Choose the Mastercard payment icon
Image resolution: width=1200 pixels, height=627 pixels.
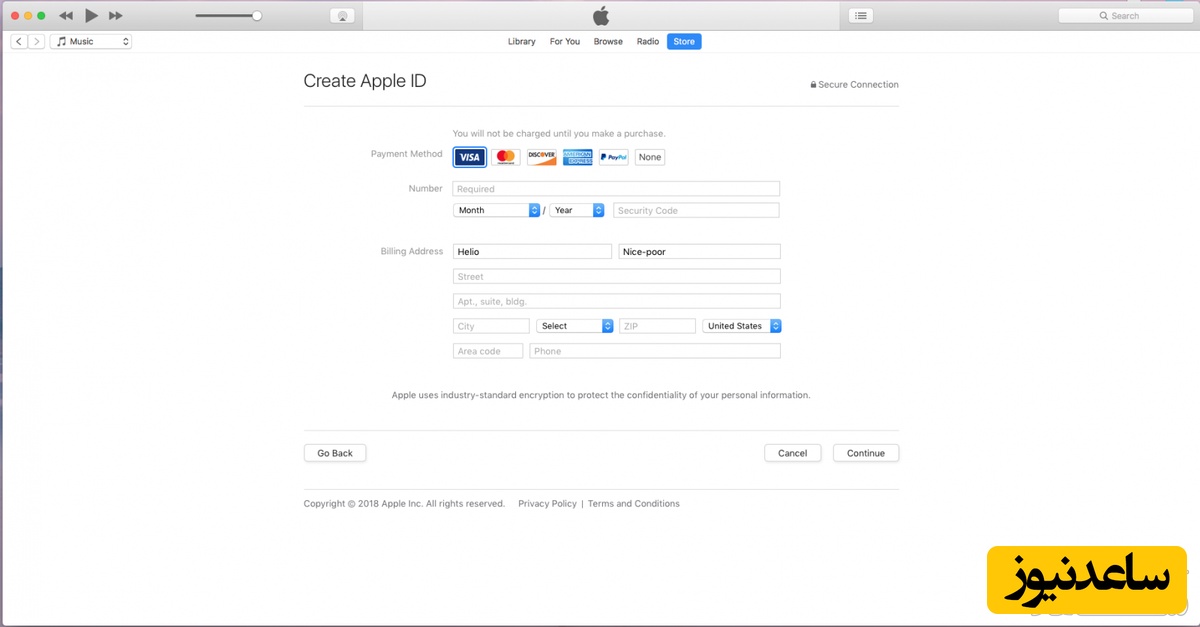pyautogui.click(x=505, y=157)
